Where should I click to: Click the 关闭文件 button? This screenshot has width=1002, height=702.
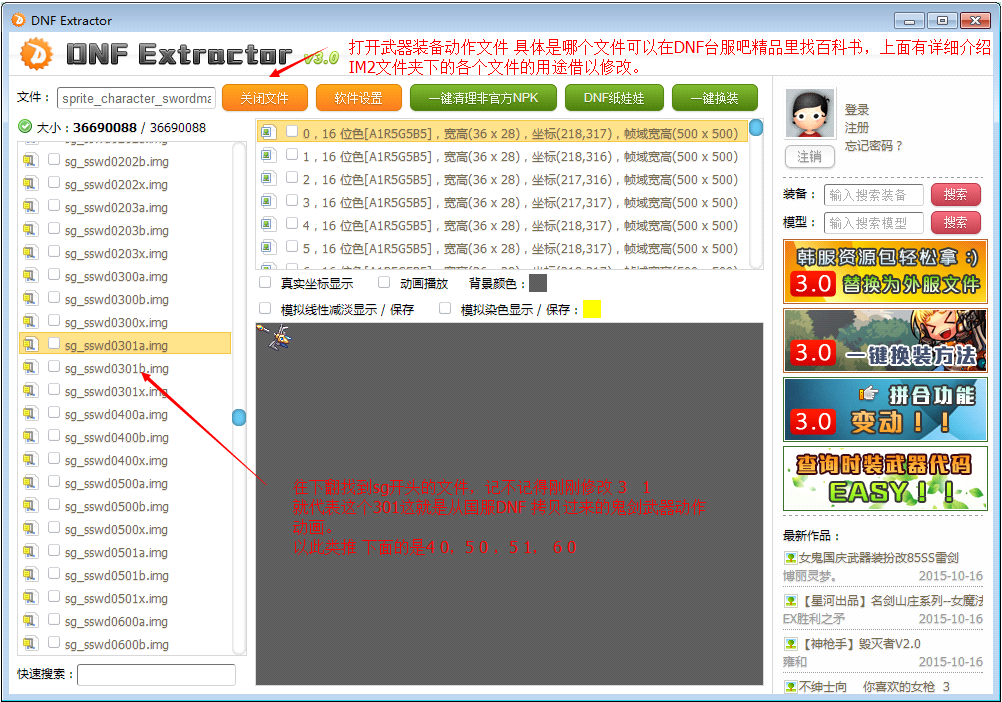pos(264,98)
